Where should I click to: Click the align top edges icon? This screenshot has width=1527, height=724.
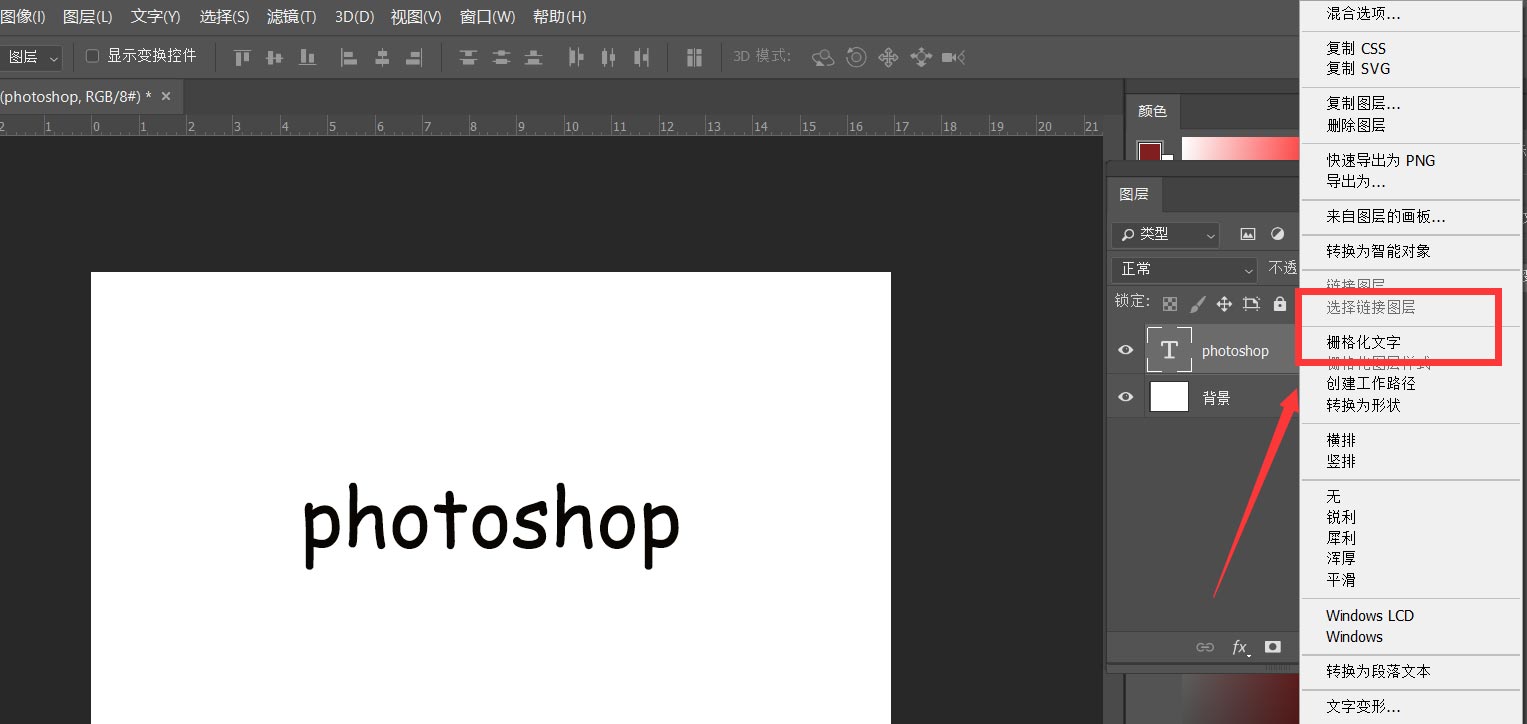point(242,58)
